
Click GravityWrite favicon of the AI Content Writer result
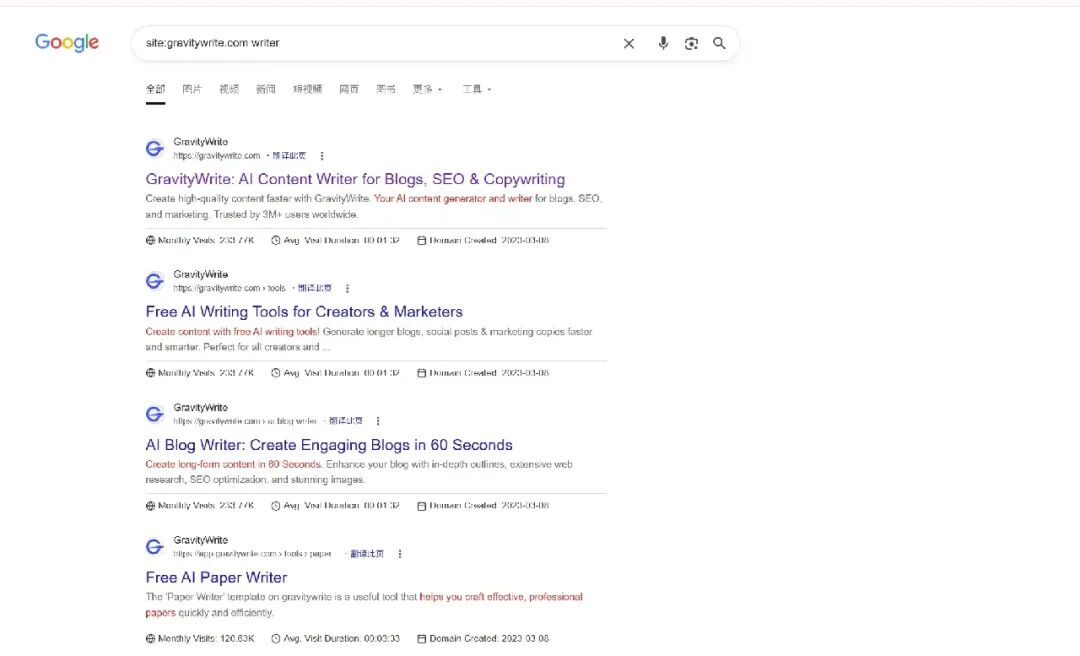[155, 148]
